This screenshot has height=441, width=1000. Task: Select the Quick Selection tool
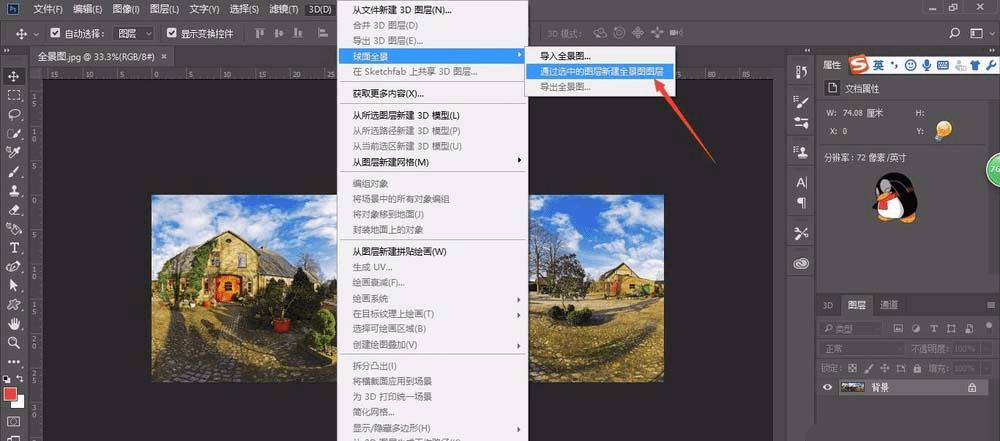(x=13, y=133)
